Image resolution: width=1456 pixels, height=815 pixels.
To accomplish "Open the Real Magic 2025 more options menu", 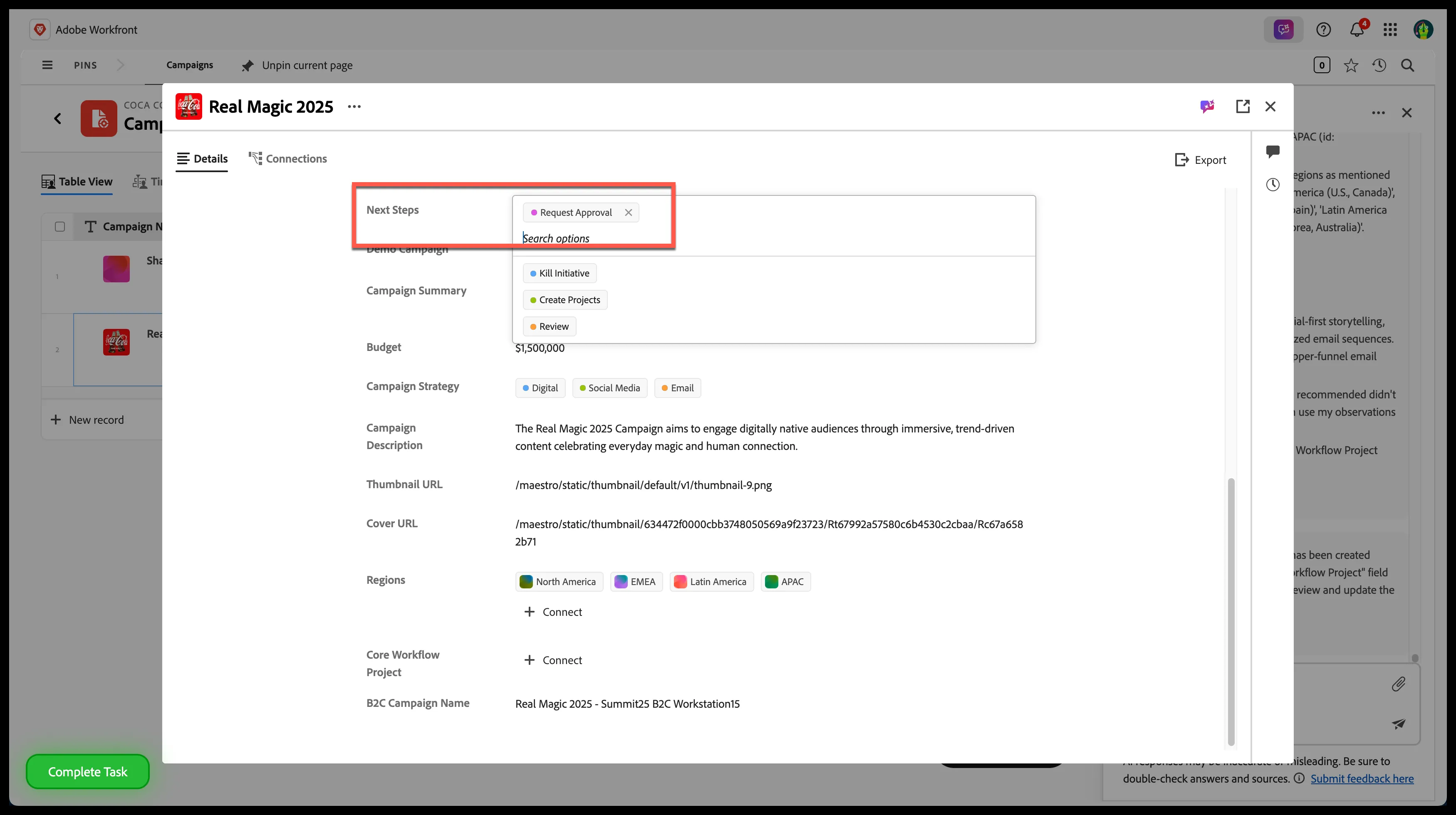I will point(354,107).
